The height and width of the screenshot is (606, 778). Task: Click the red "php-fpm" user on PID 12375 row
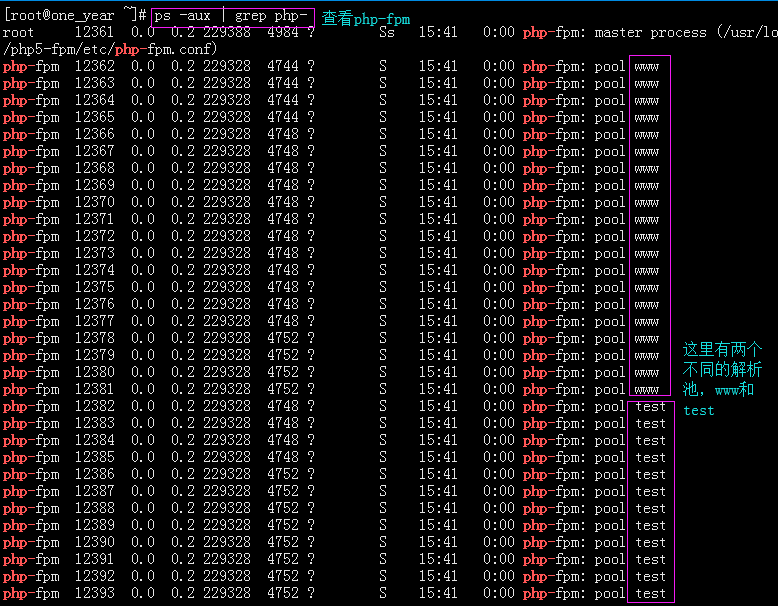[31, 288]
